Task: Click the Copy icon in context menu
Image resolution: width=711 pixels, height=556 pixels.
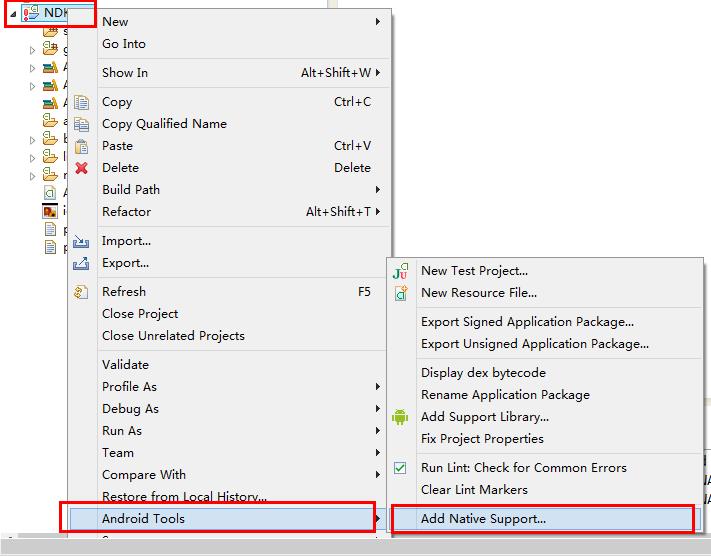Action: (81, 102)
